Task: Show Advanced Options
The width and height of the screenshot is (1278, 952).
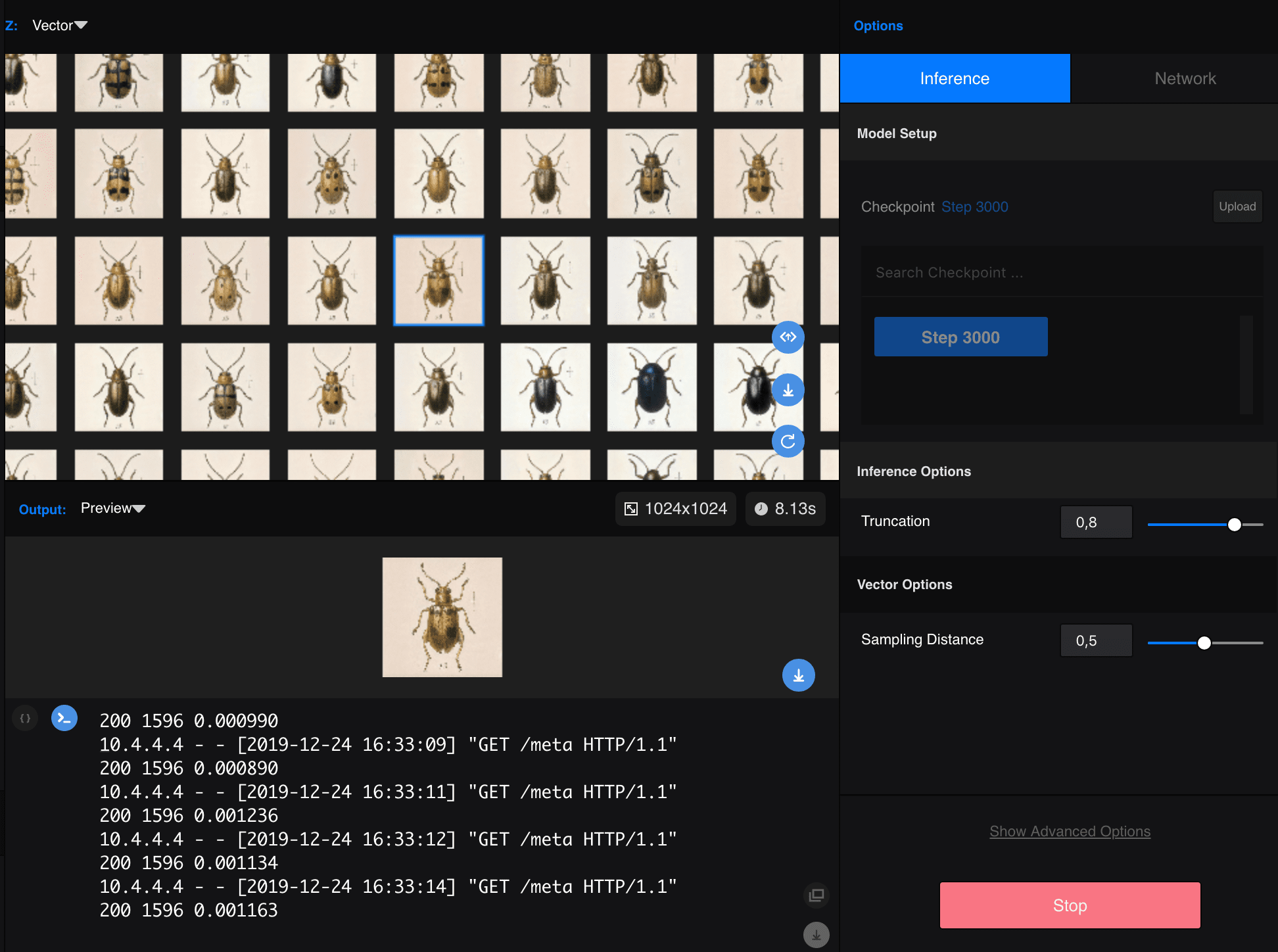Action: pyautogui.click(x=1070, y=831)
